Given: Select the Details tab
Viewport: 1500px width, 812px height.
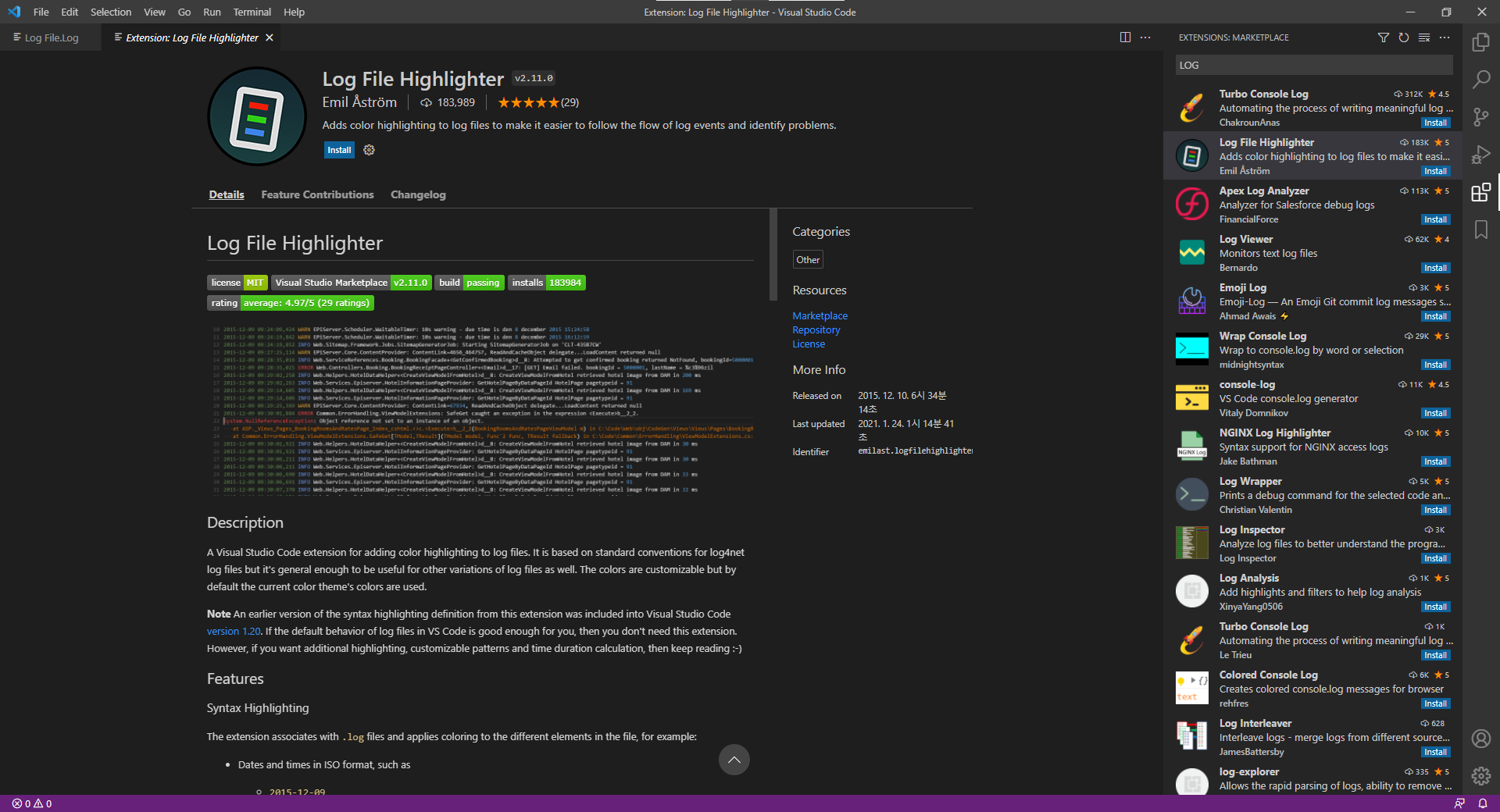Looking at the screenshot, I should [227, 194].
